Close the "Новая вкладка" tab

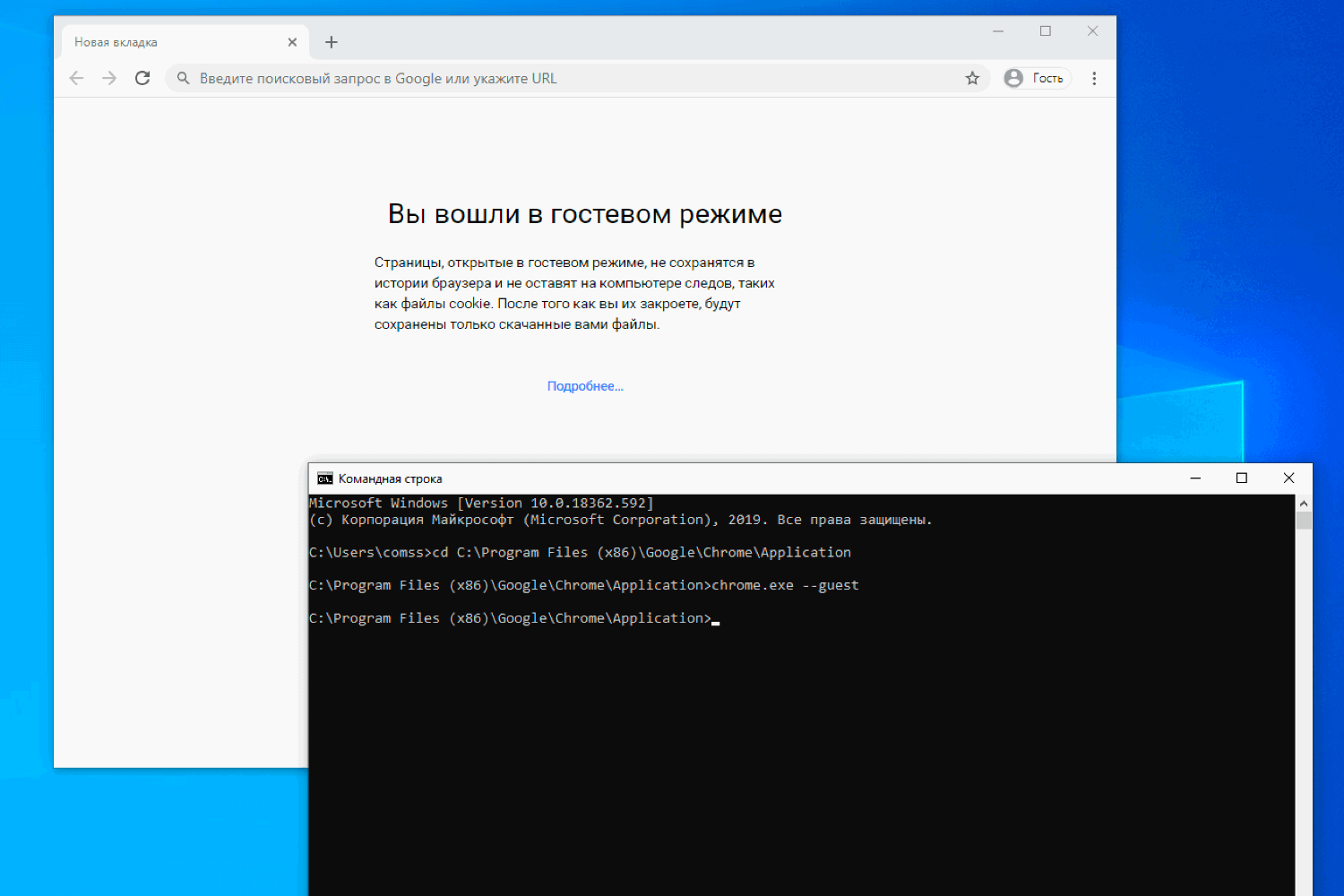pos(292,41)
